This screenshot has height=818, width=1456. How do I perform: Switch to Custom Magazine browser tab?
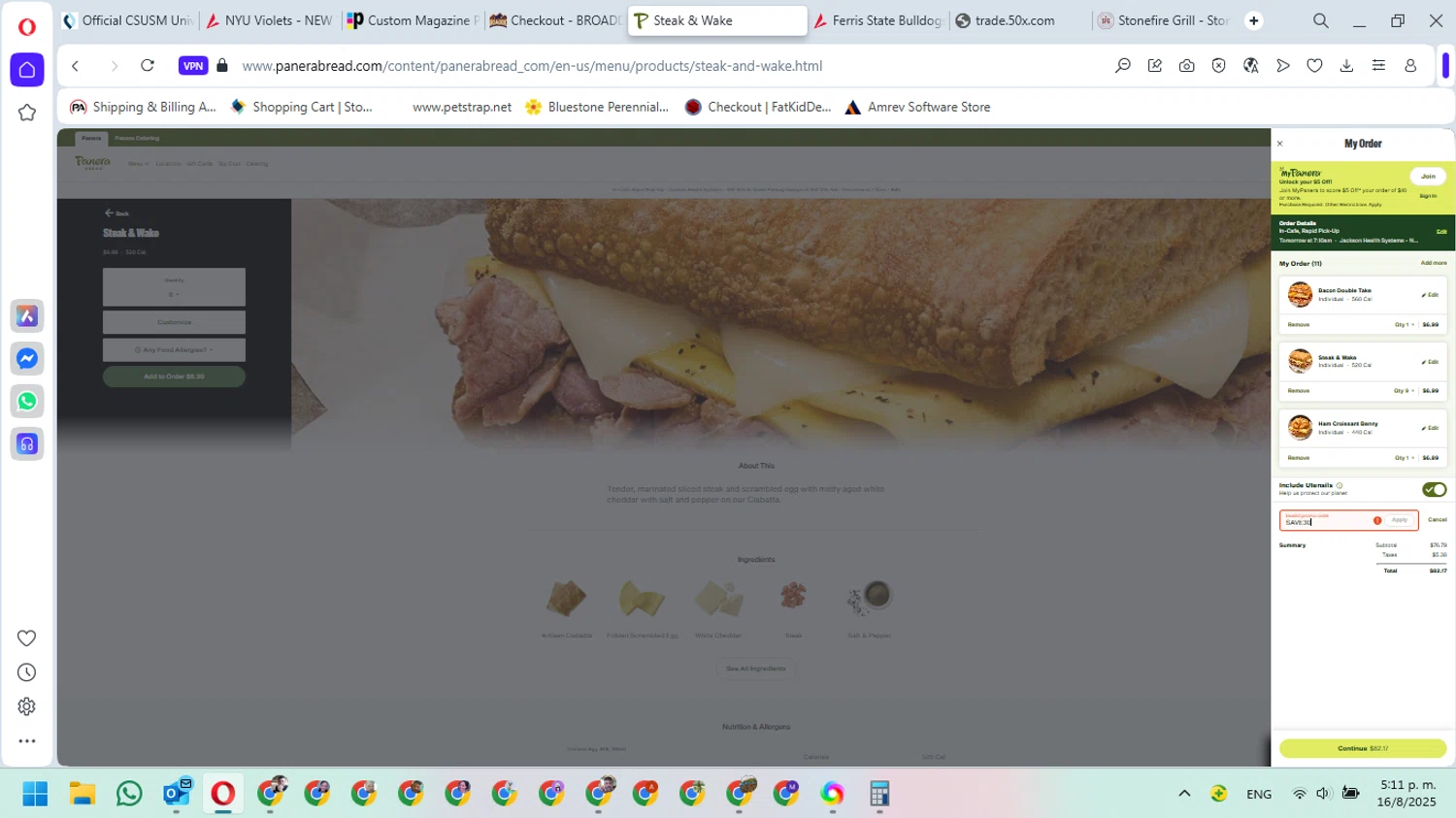[x=413, y=20]
